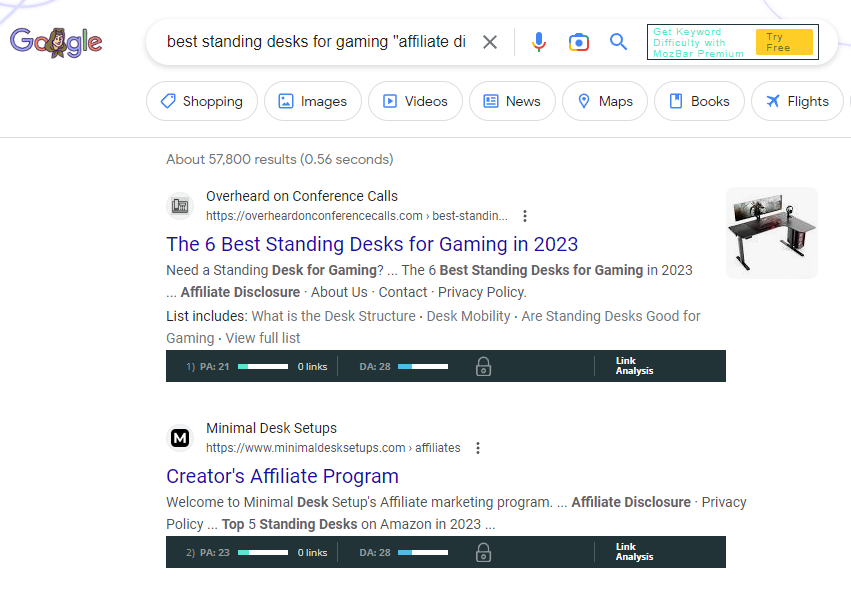
Task: Click 0 links in first MozBar
Action: click(312, 367)
